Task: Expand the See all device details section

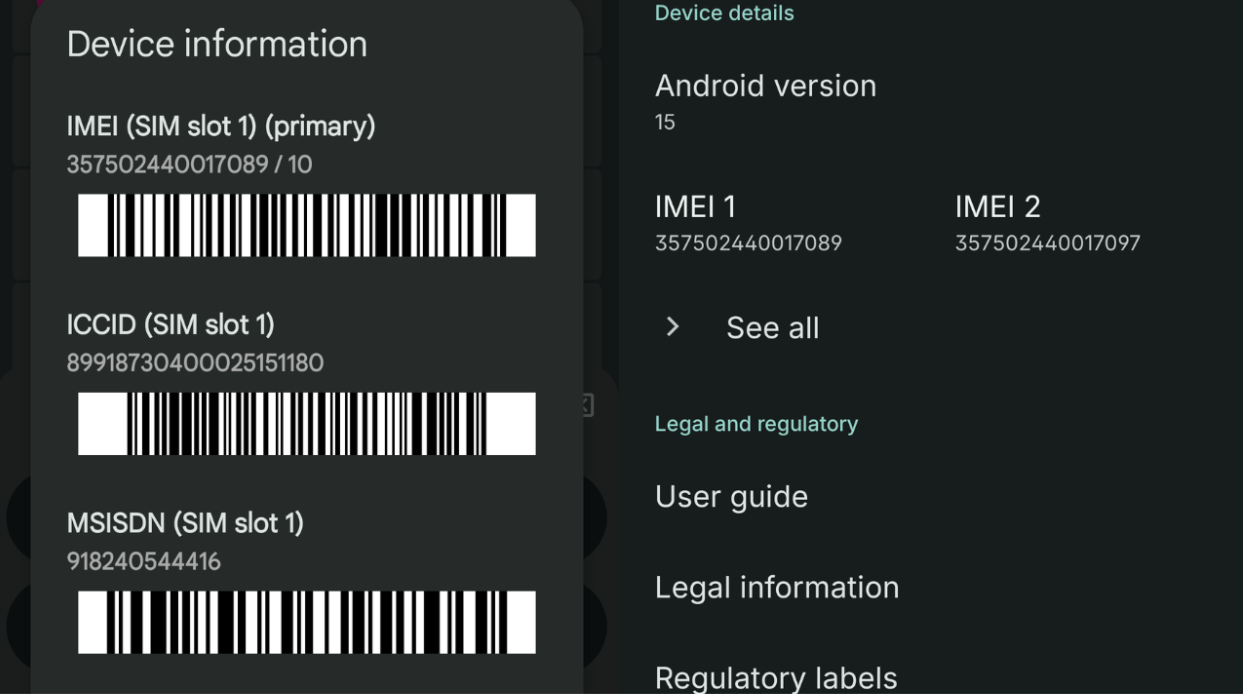Action: 770,327
